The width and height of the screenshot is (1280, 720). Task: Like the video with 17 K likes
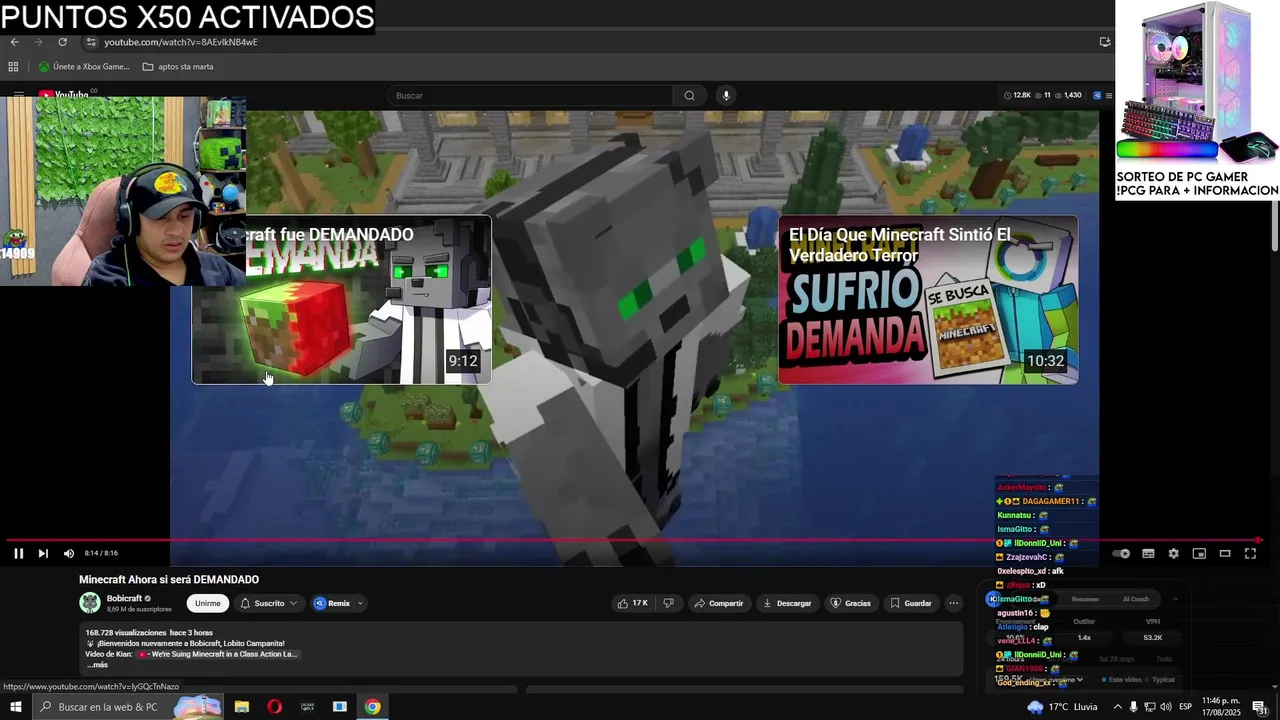click(x=632, y=603)
